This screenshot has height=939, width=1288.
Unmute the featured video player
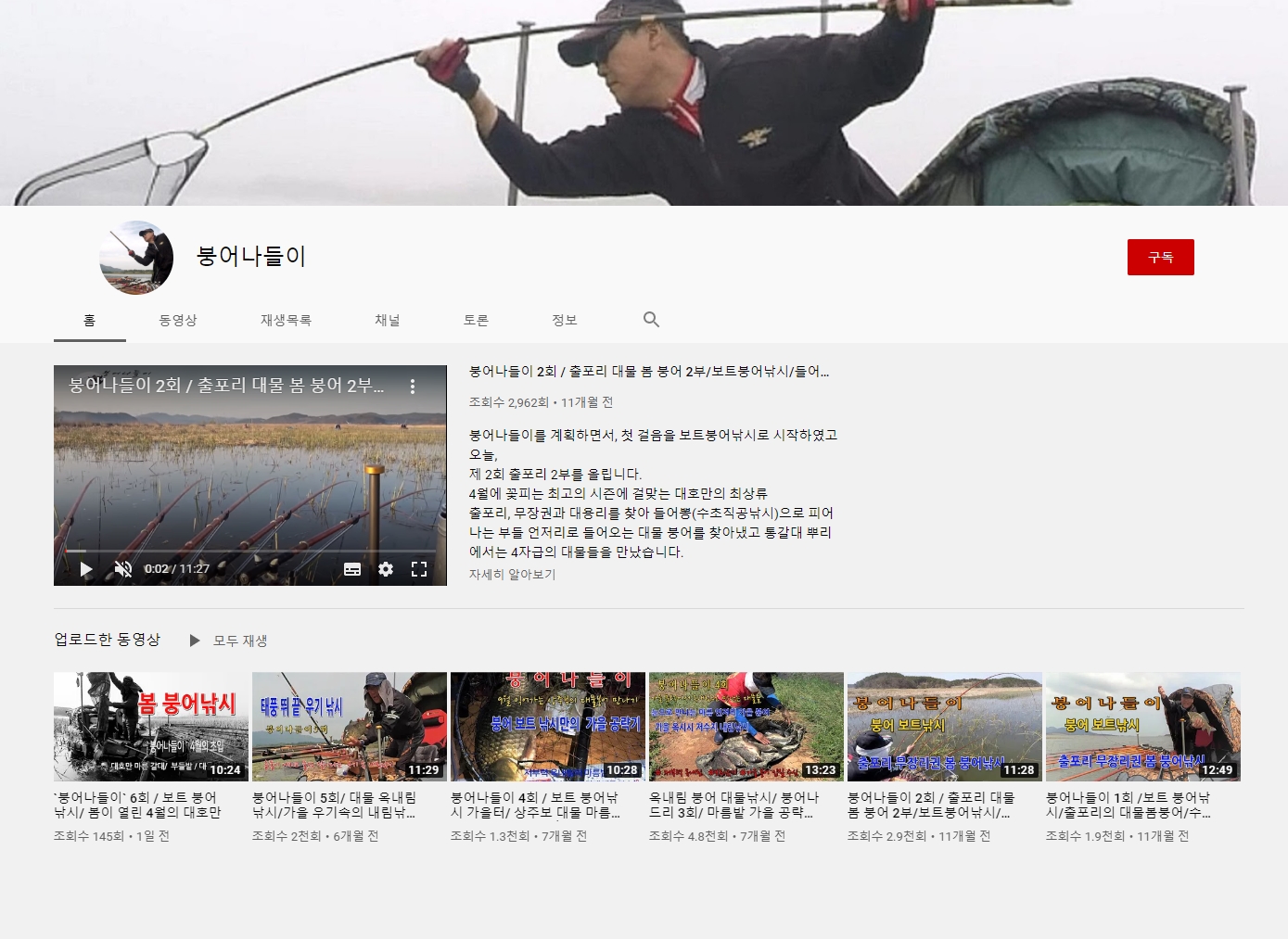point(122,569)
